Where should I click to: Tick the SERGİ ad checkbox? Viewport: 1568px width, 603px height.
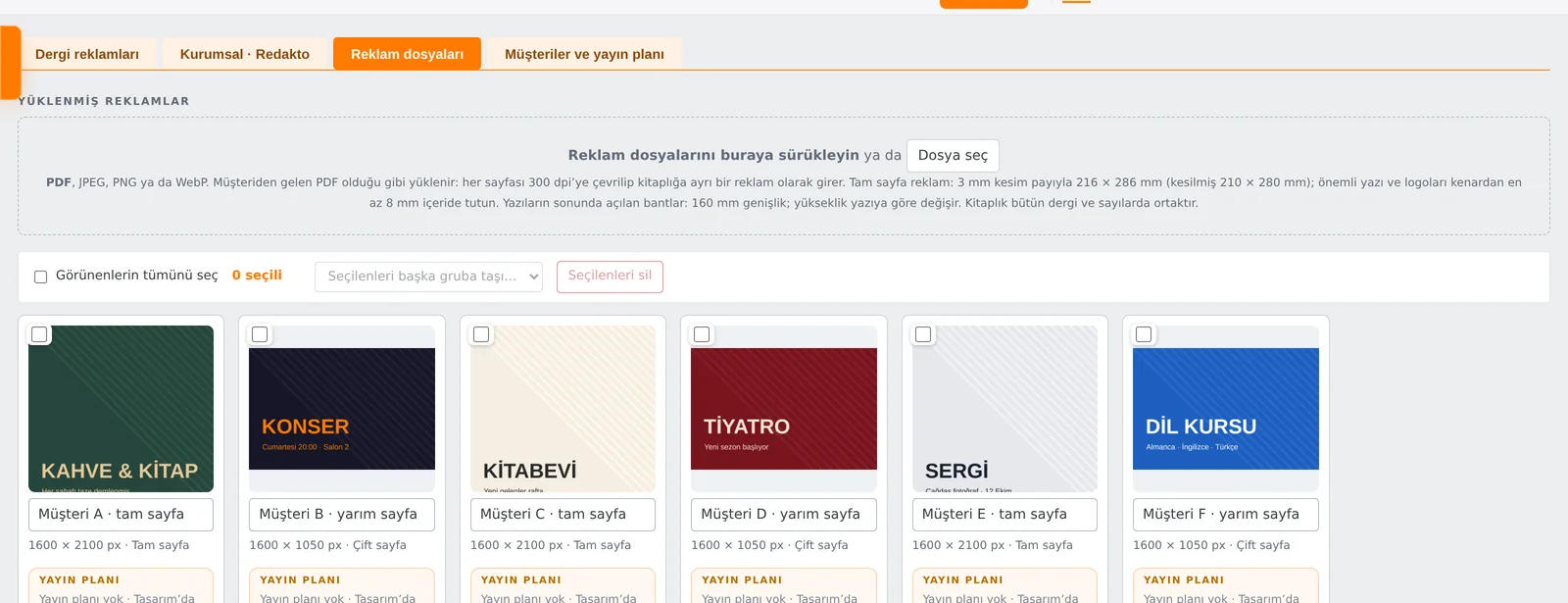point(923,334)
